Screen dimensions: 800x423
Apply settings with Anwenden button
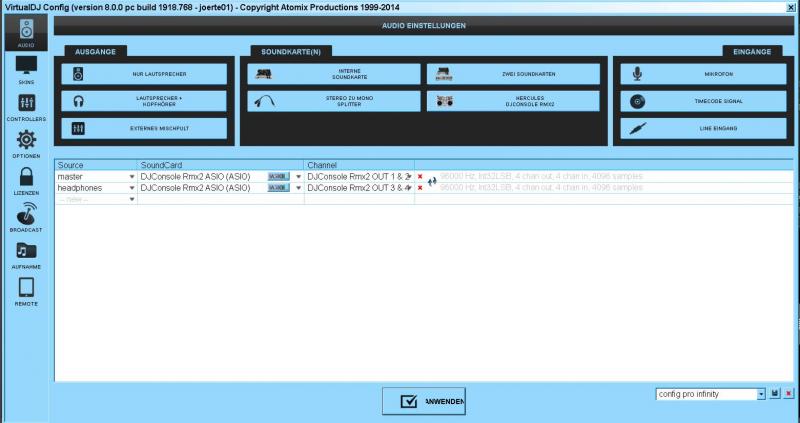423,401
